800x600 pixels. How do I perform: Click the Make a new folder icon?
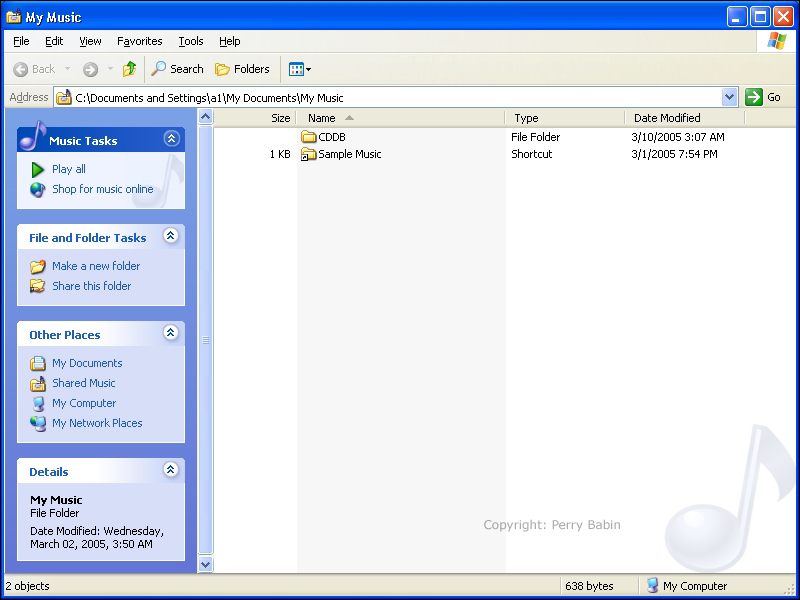(37, 266)
